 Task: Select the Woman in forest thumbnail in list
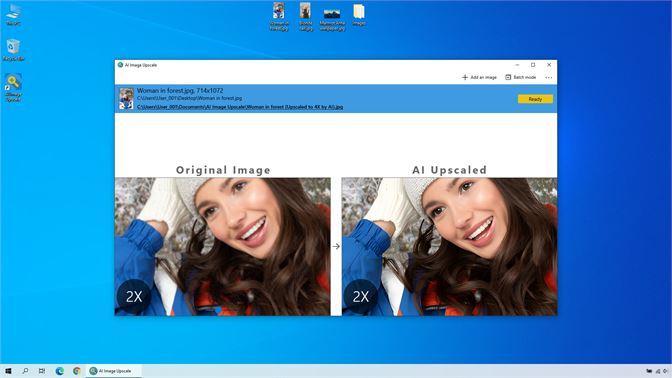[126, 99]
